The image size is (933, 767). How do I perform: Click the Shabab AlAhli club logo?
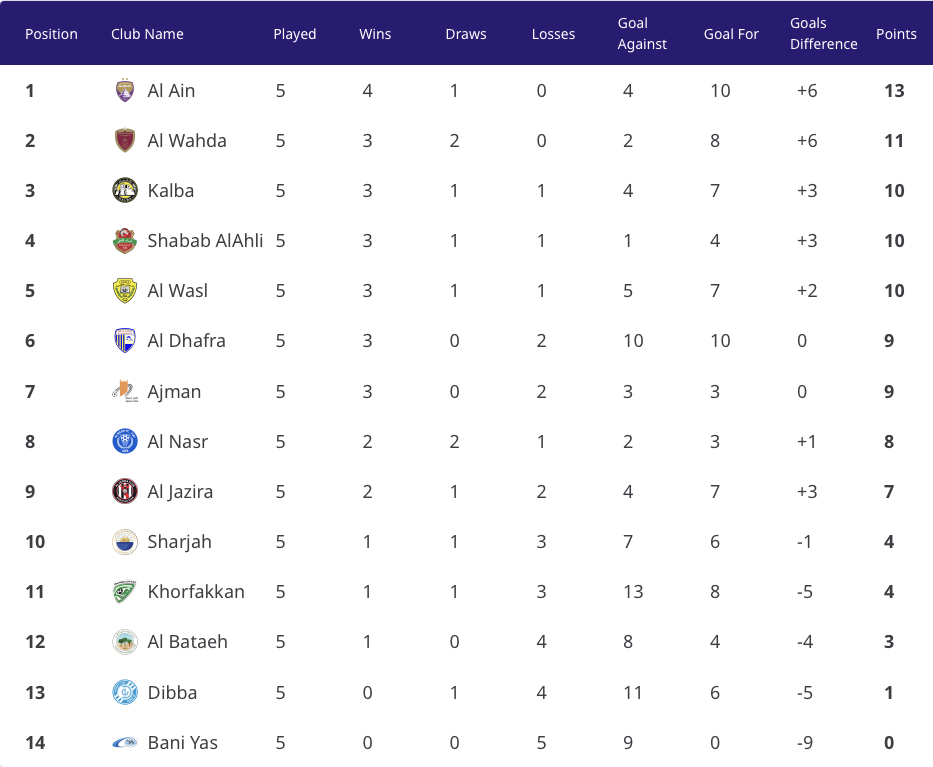(x=124, y=240)
